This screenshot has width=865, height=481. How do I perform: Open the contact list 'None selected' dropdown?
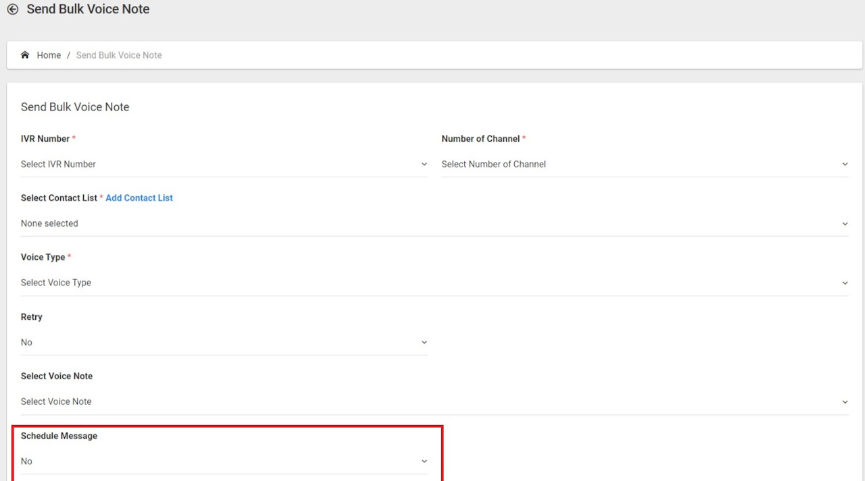click(434, 224)
